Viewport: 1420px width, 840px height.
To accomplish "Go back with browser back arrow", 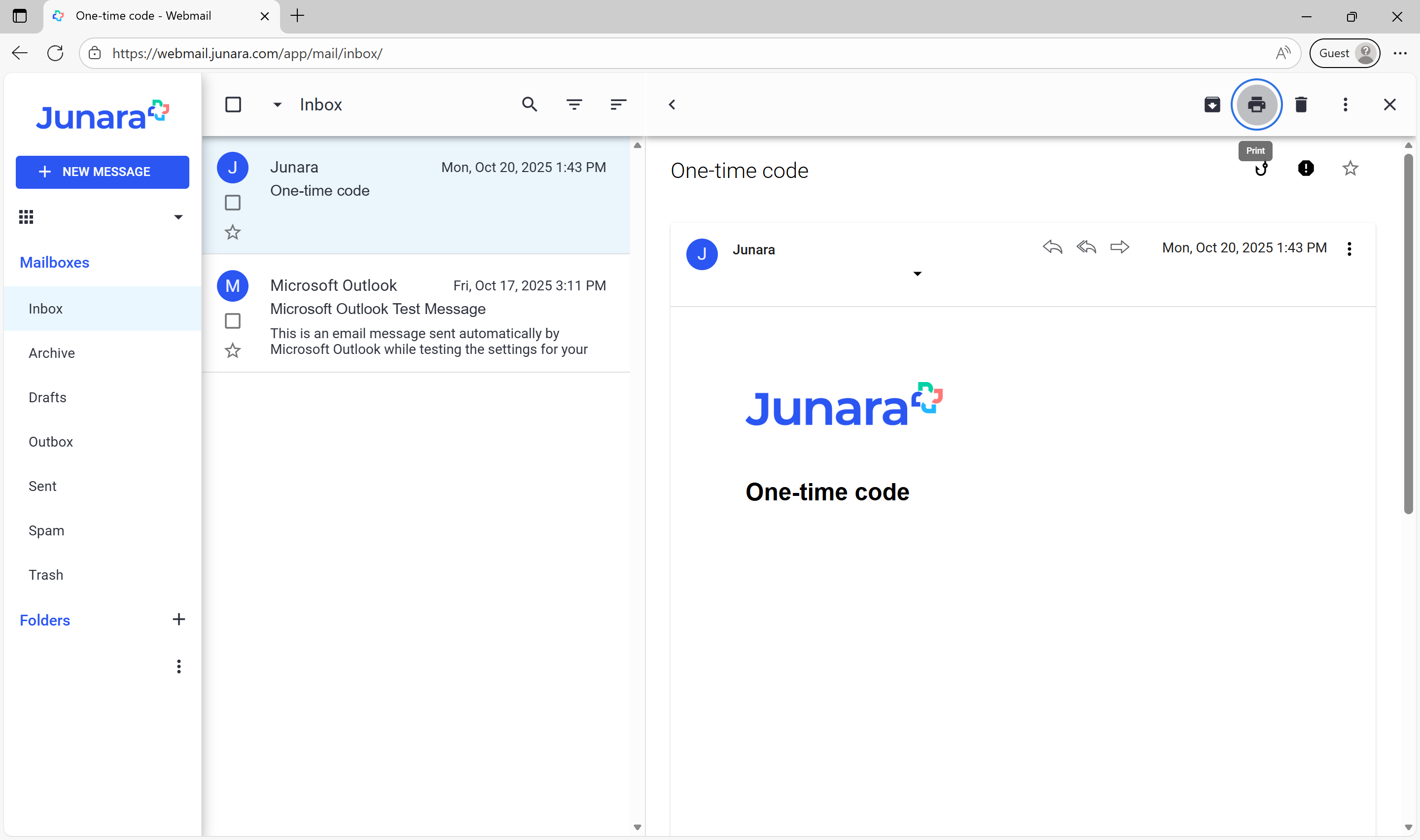I will tap(19, 53).
